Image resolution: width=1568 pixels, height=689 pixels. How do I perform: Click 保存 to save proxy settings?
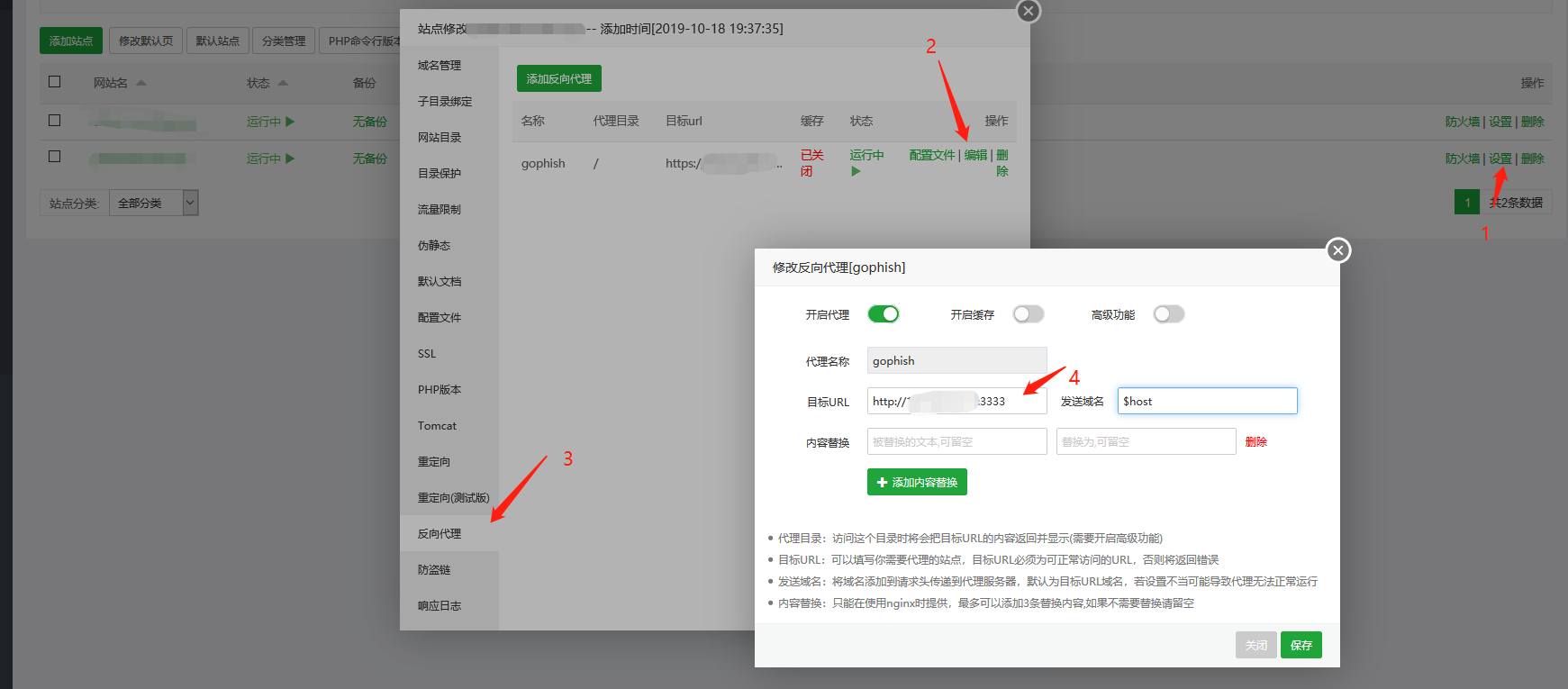[1301, 645]
